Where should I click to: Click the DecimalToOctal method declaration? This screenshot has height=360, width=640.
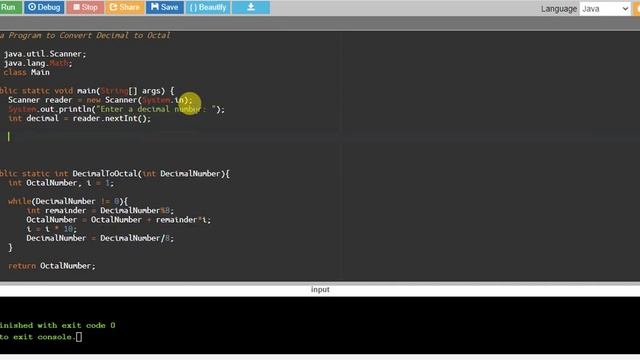click(115, 173)
